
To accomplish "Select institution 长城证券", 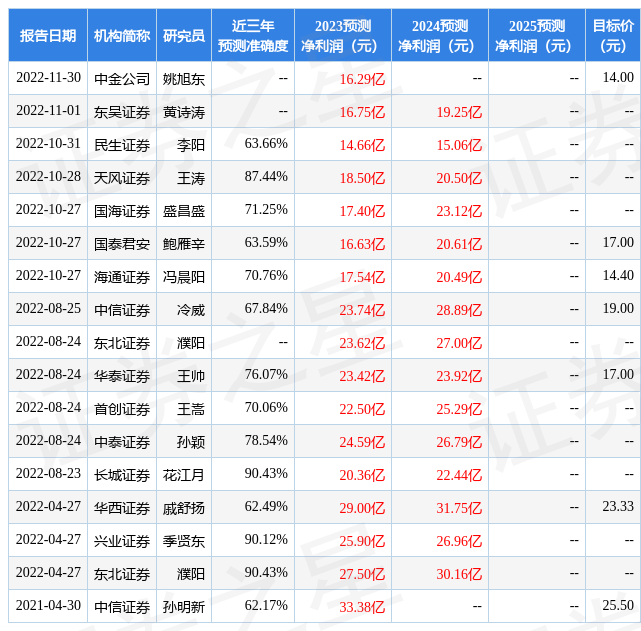I will coord(122,476).
